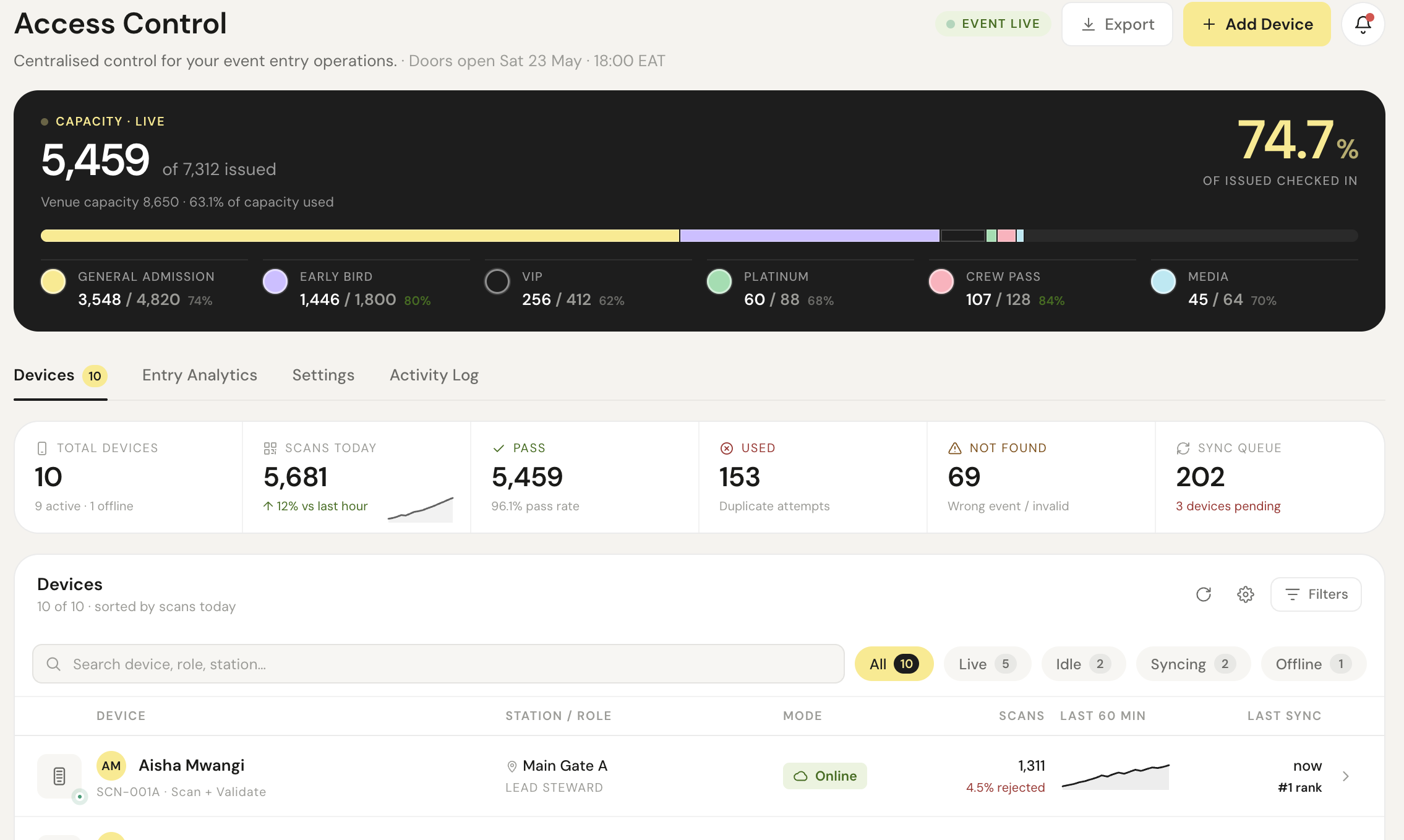The width and height of the screenshot is (1404, 840).
Task: Sort by the Device column header
Action: pos(121,716)
